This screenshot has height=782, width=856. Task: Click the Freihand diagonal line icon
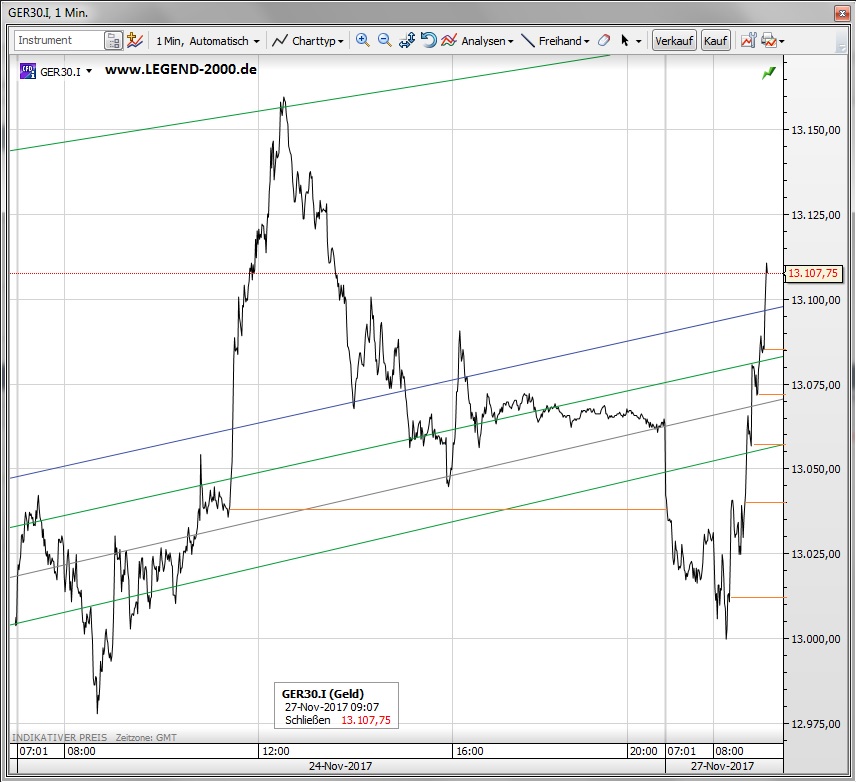528,40
